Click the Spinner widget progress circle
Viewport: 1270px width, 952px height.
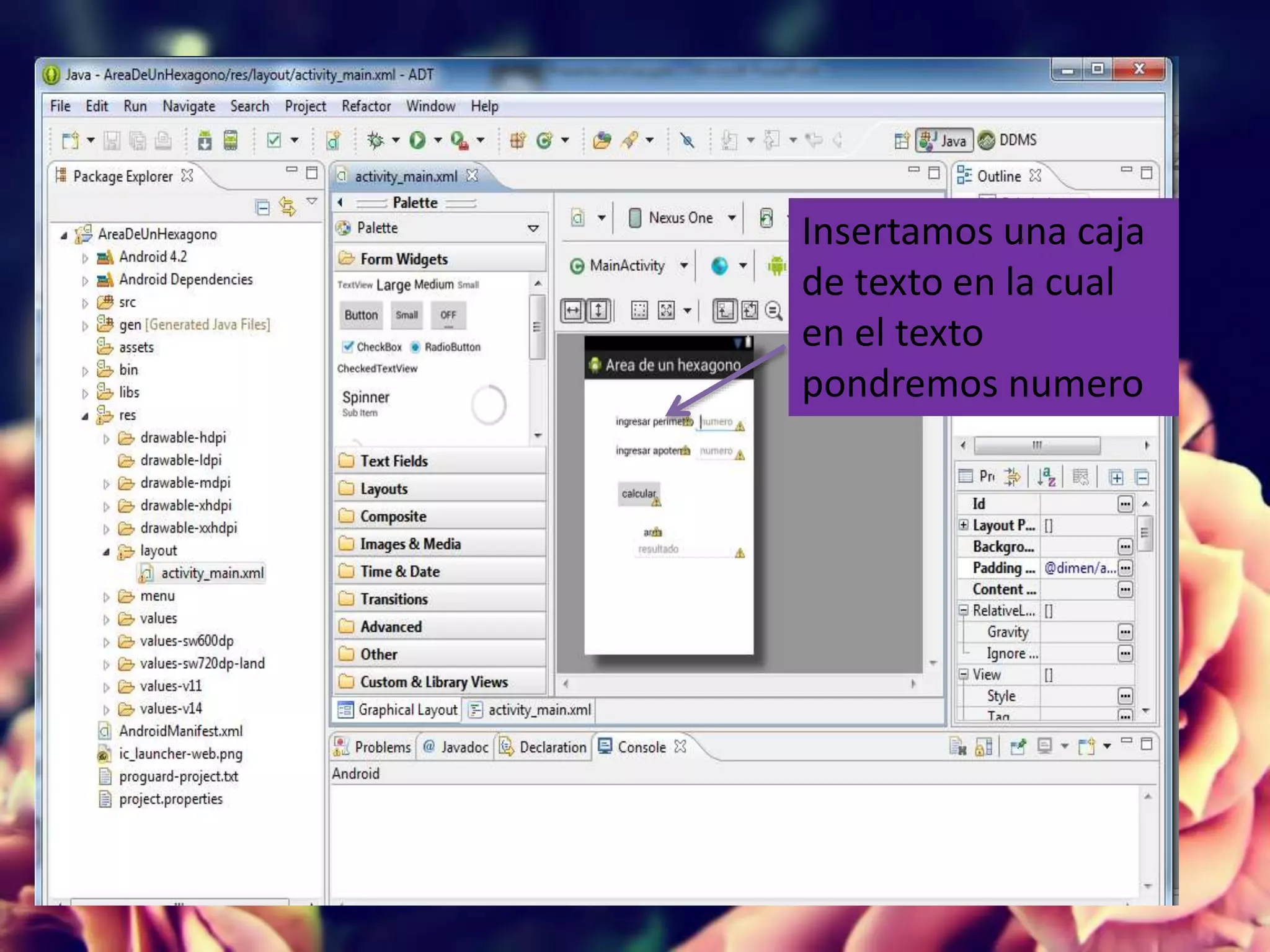click(x=489, y=405)
